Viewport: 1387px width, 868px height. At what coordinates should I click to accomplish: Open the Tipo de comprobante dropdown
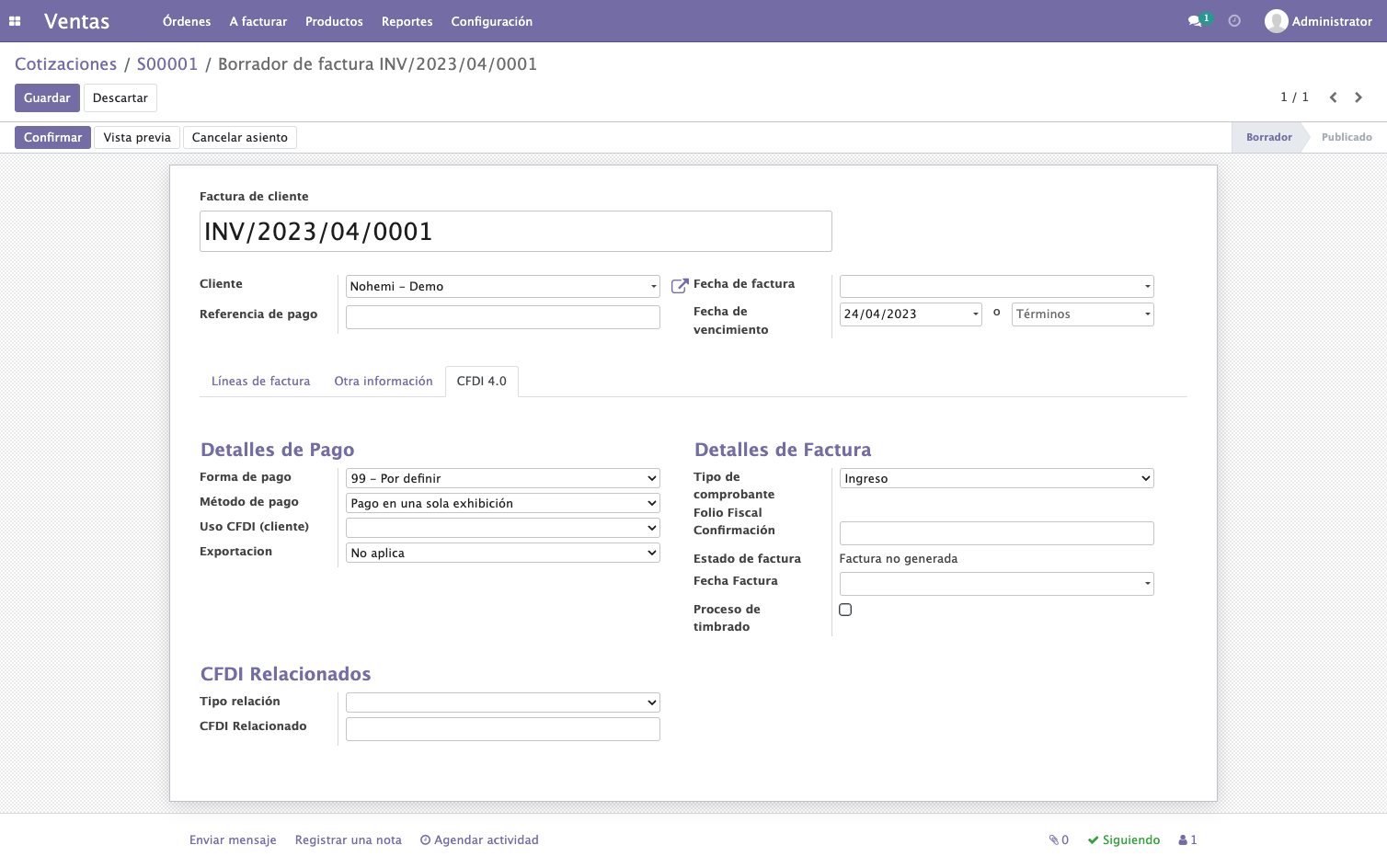tap(996, 478)
